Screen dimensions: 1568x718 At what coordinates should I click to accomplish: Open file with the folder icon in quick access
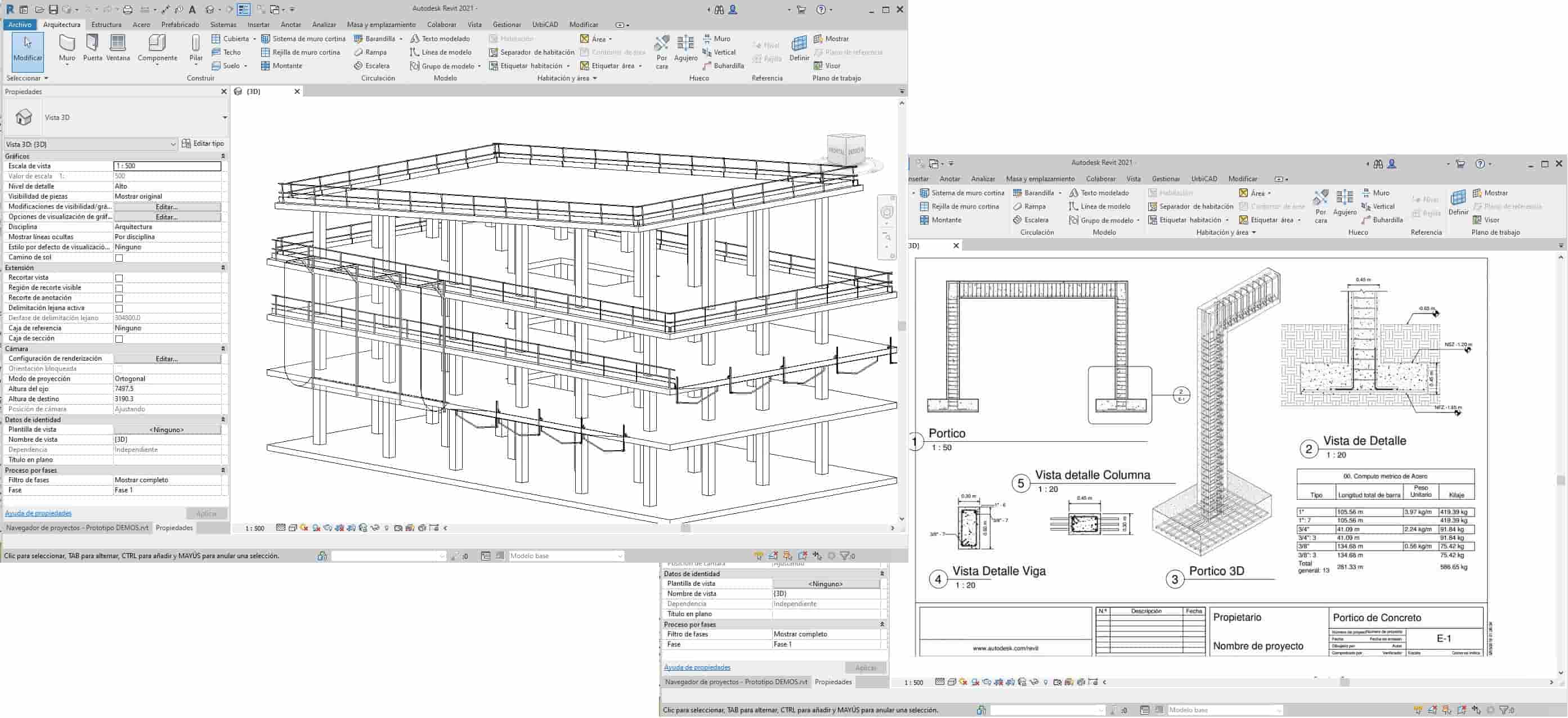39,9
